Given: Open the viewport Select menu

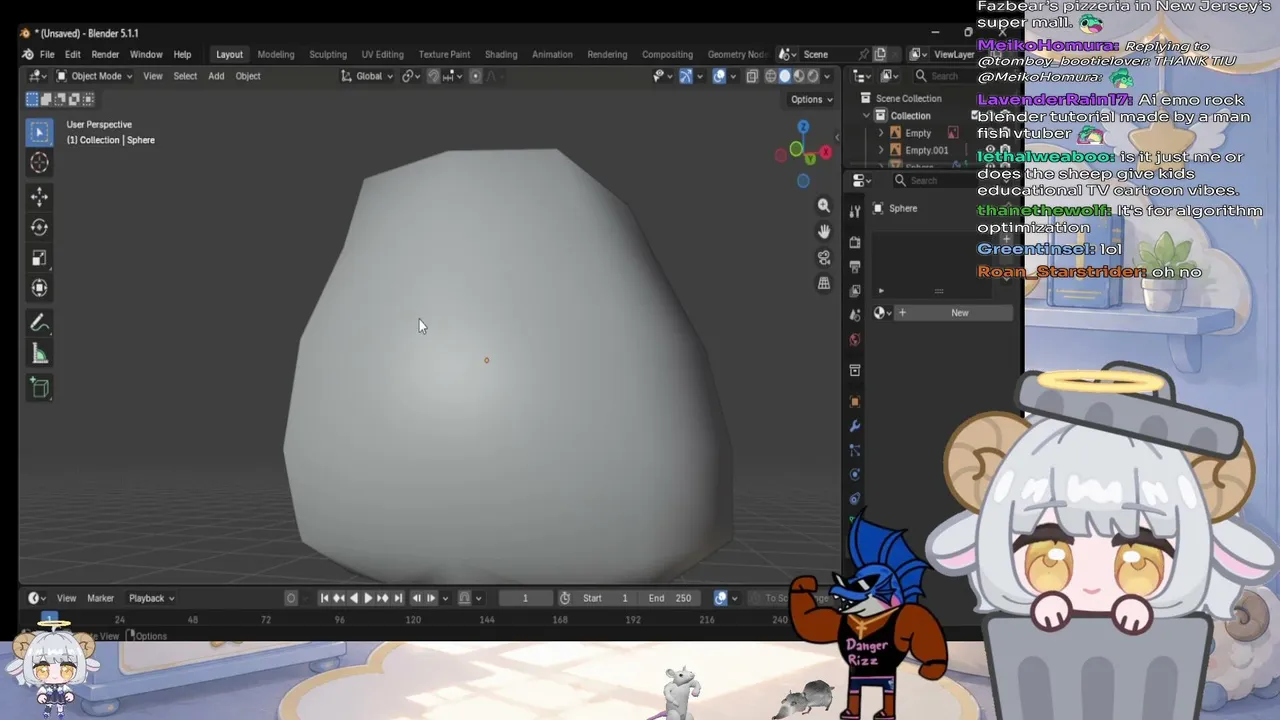Looking at the screenshot, I should 185,76.
